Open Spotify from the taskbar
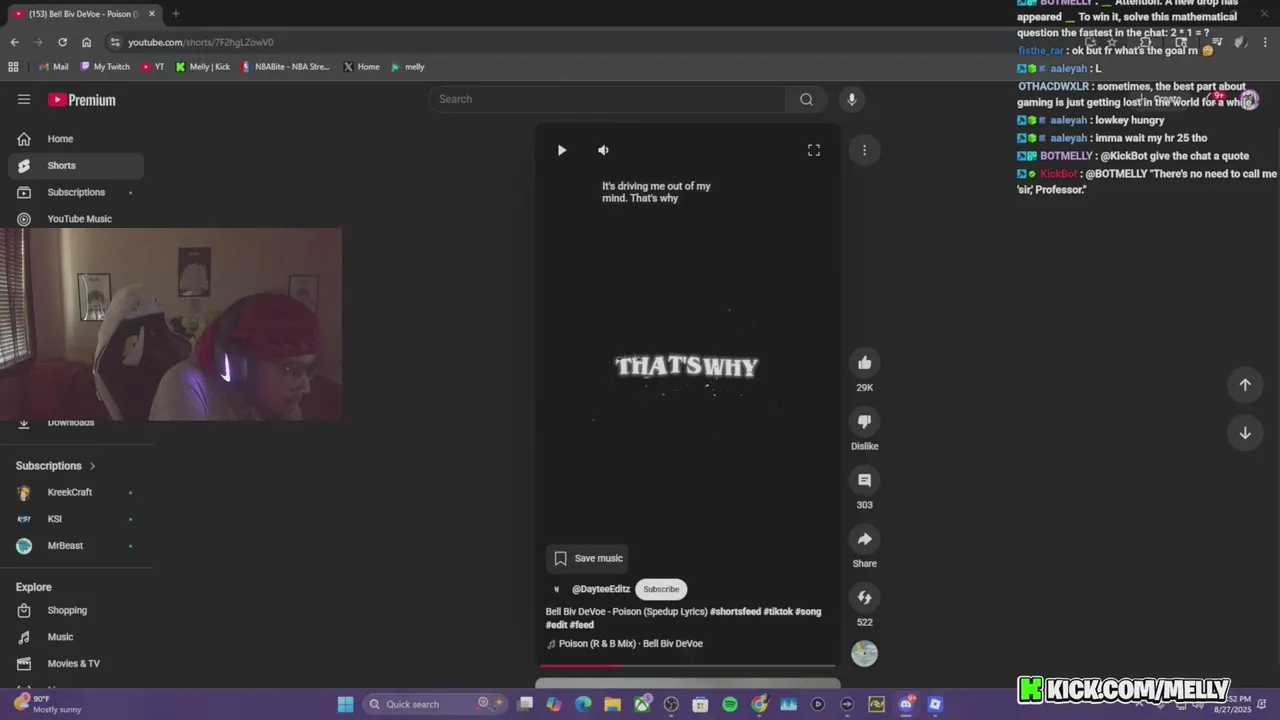Image resolution: width=1280 pixels, height=720 pixels. click(x=730, y=704)
